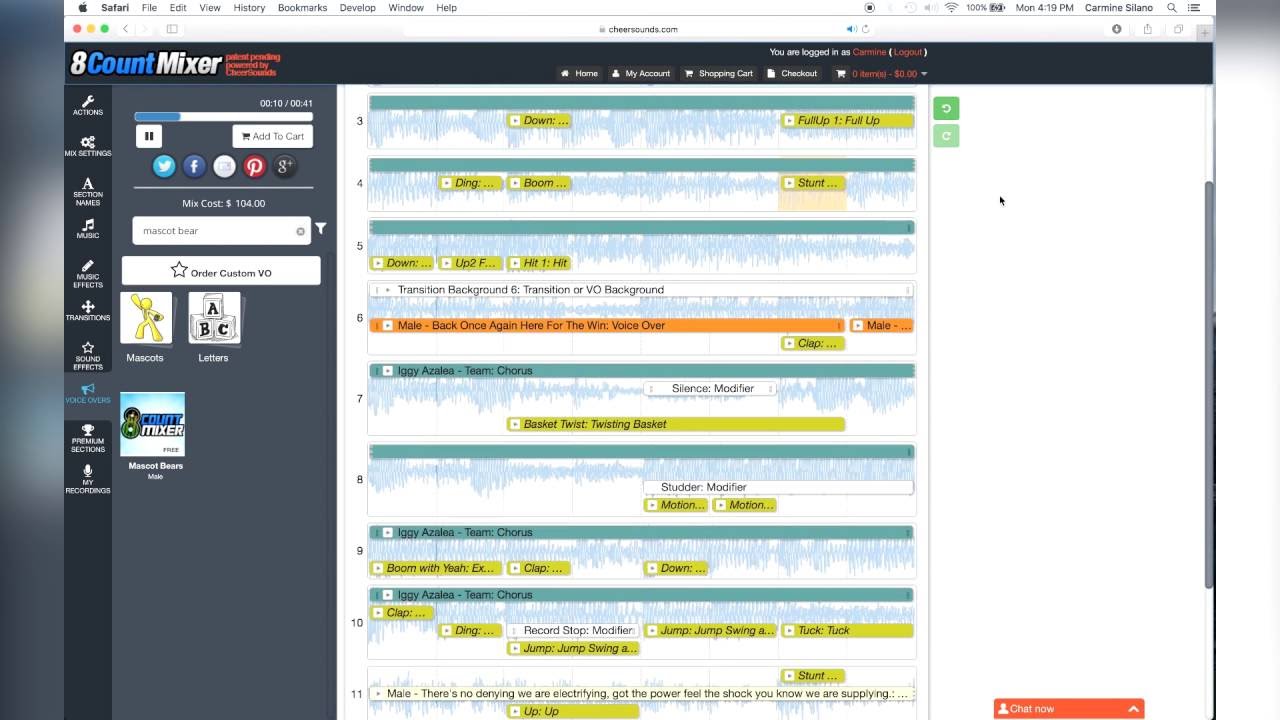Play the Up: Up clip in row 11

tap(515, 711)
